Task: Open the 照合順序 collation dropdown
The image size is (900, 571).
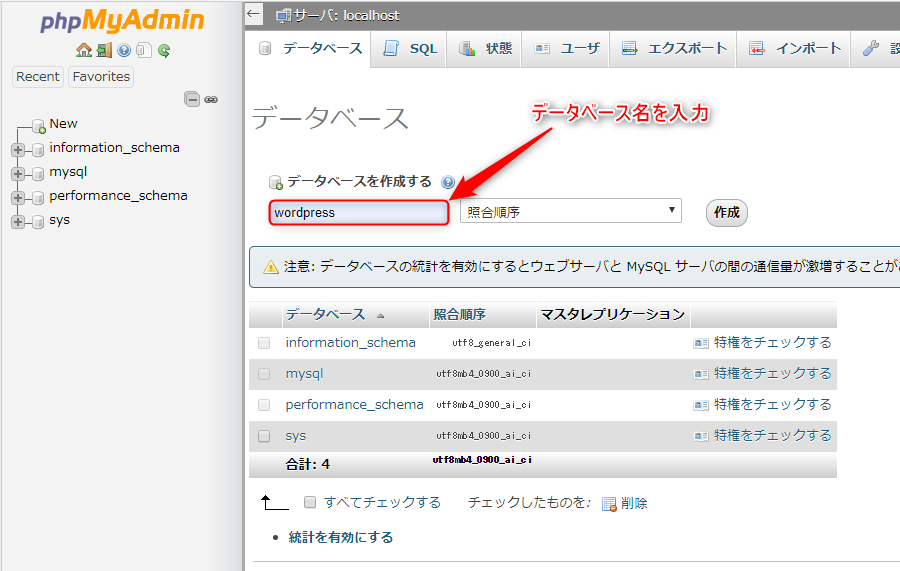Action: pos(570,212)
